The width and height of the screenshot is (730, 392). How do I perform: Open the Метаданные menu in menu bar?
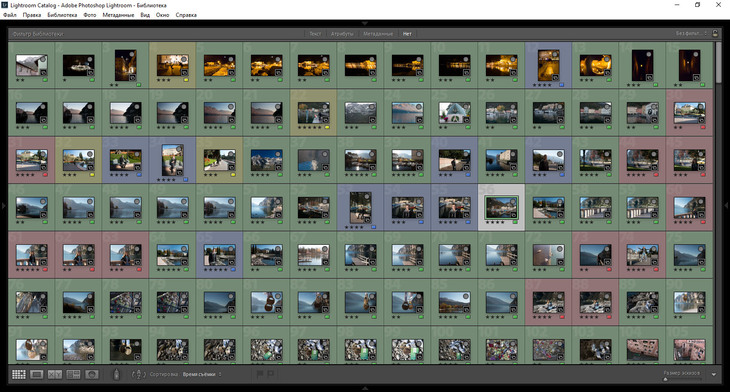point(118,15)
